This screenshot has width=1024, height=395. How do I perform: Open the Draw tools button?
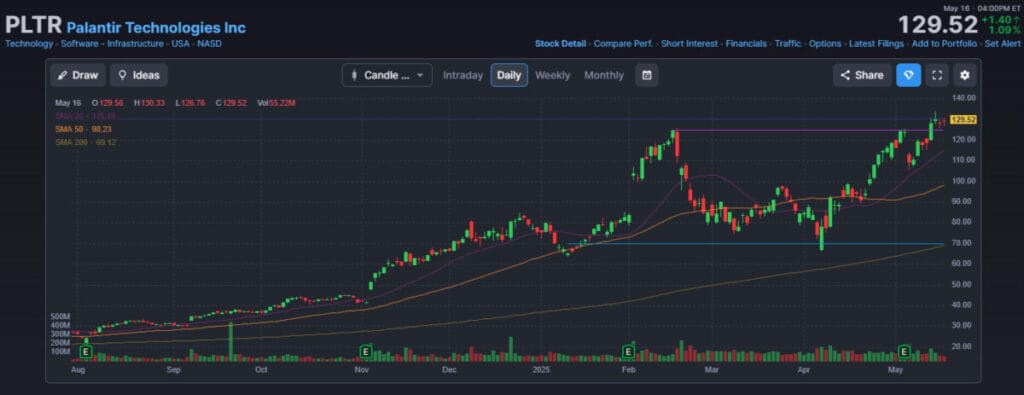(78, 75)
